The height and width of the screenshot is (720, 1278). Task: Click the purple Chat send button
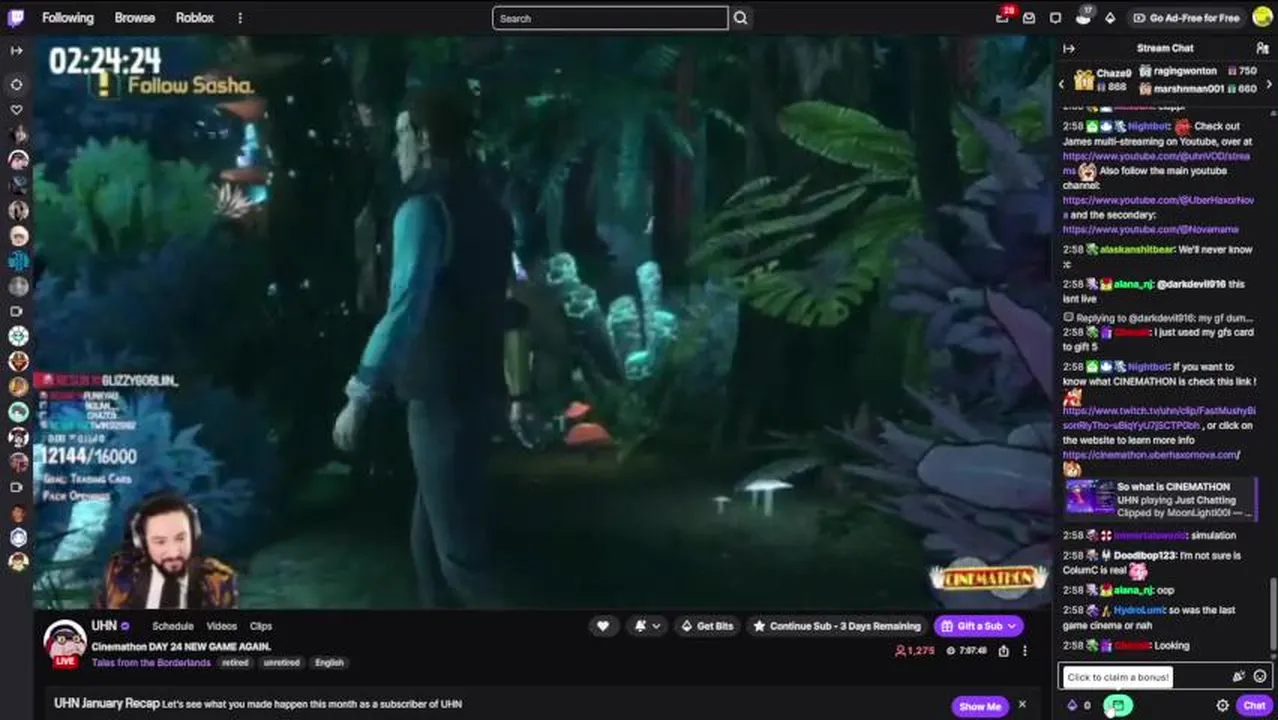(1254, 705)
